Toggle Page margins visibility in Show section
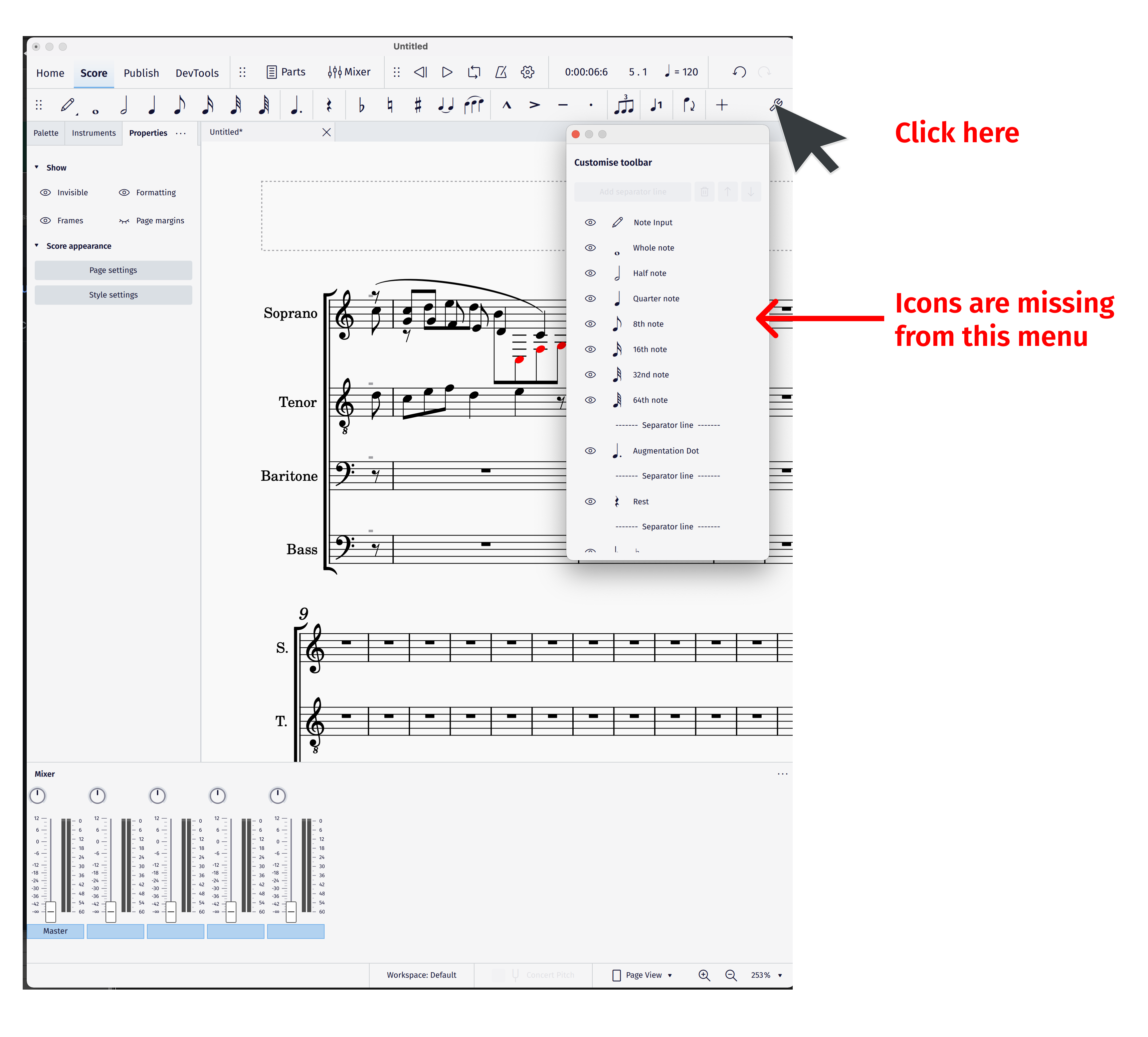 click(x=124, y=221)
